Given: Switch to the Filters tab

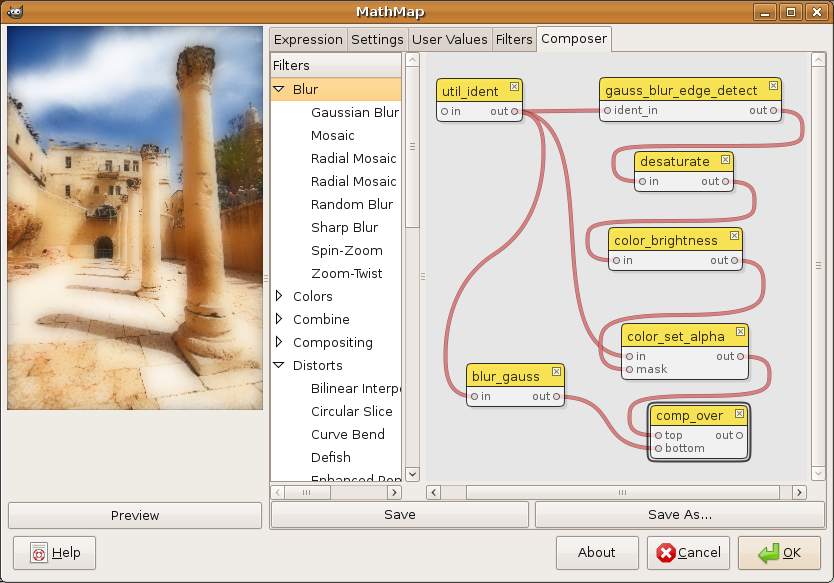Looking at the screenshot, I should pos(514,40).
